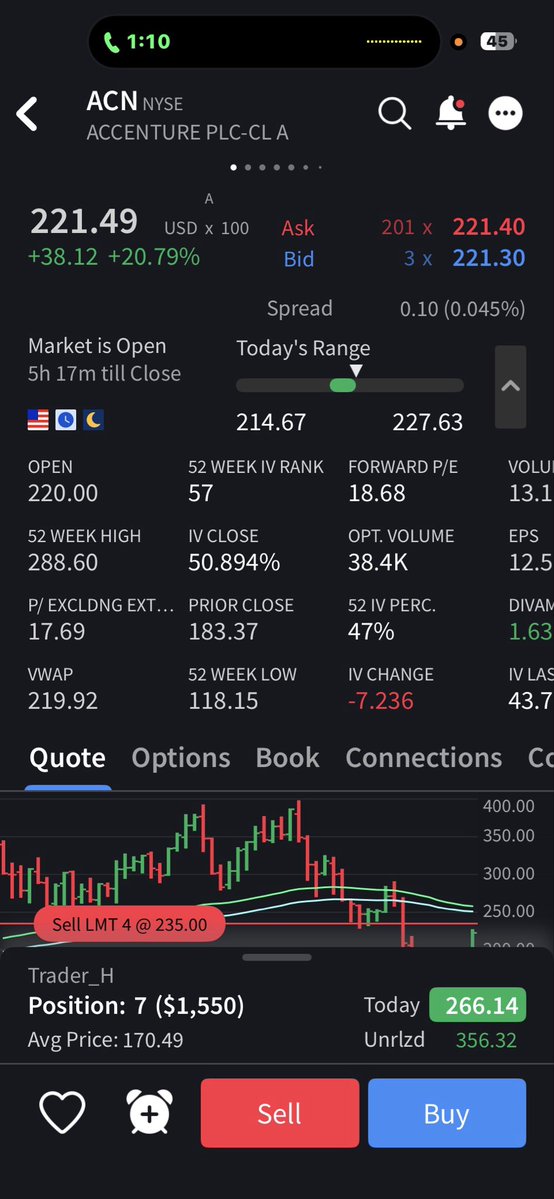Tap the Unrlzd value 356.32
554x1199 pixels.
point(486,1040)
